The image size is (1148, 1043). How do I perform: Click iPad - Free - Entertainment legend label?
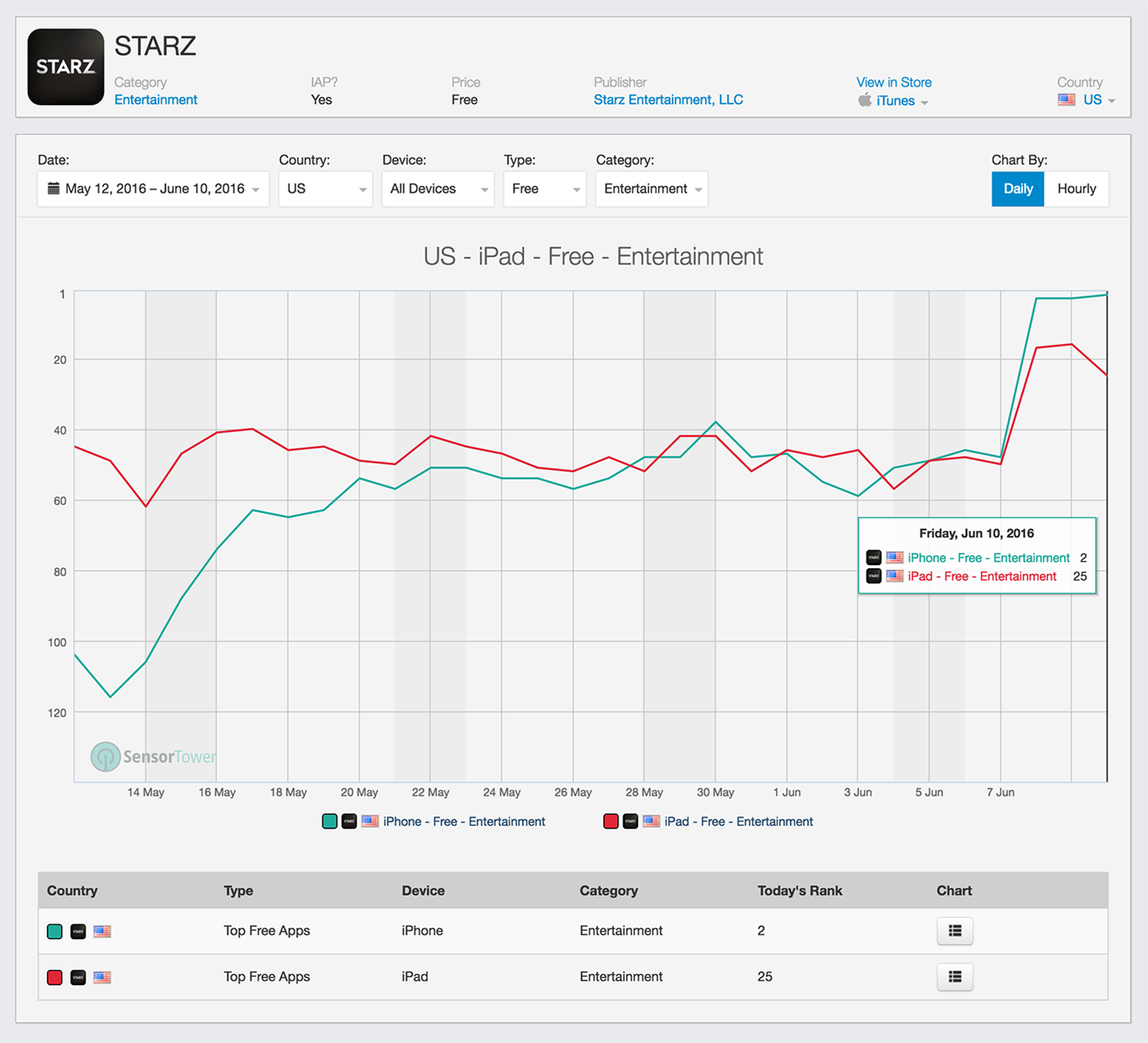[739, 821]
